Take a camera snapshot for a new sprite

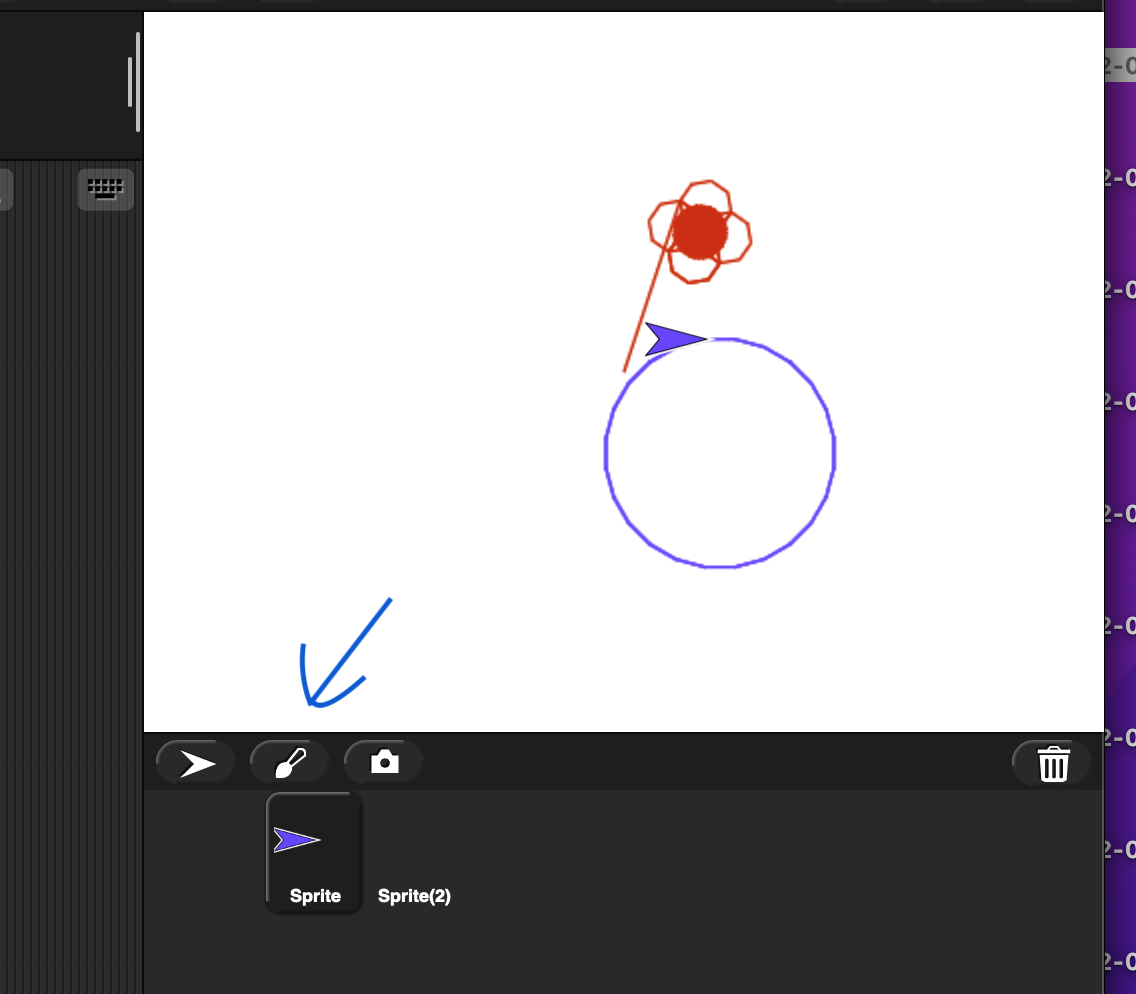tap(384, 764)
